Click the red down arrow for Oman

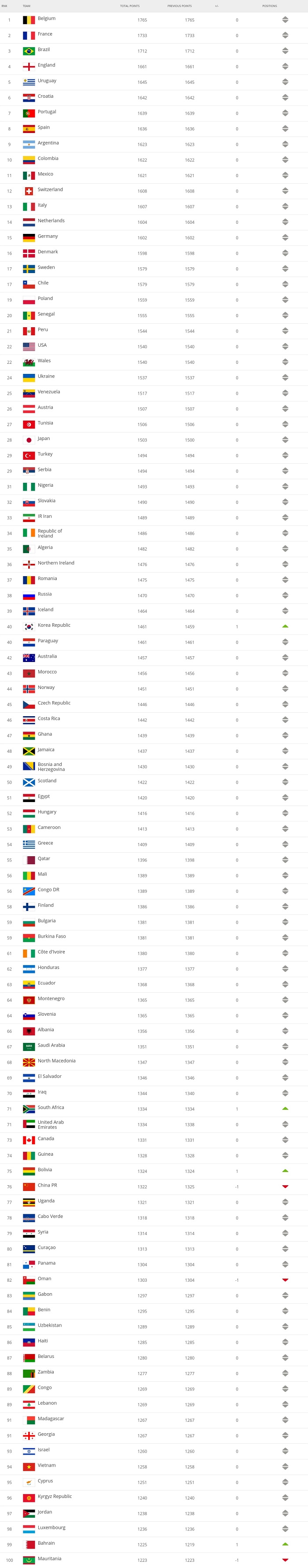coord(285,1280)
